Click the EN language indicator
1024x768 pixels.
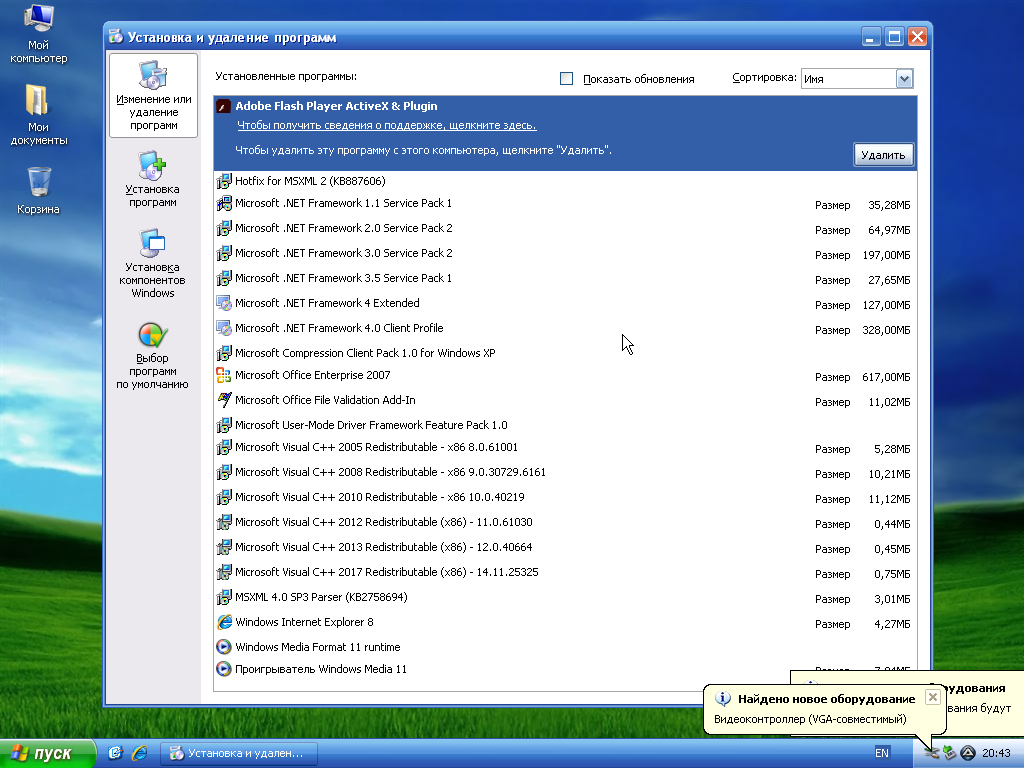882,753
